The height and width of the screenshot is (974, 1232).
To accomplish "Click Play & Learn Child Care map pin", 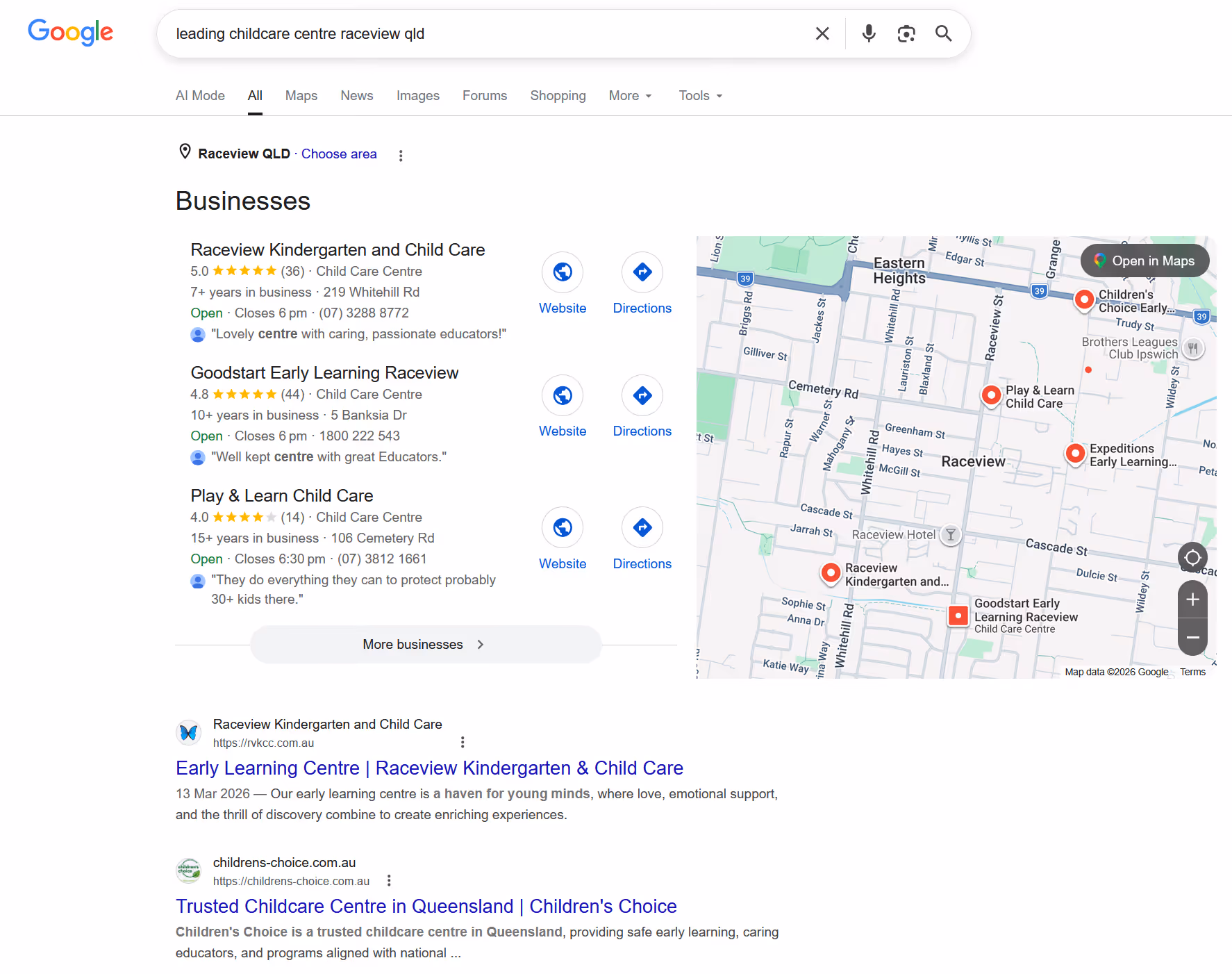I will tap(991, 396).
